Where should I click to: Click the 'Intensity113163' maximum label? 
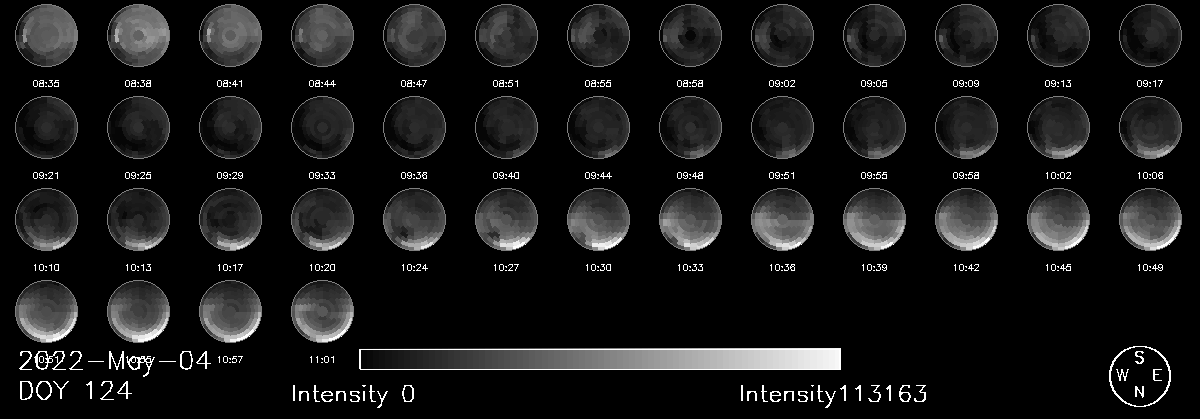click(834, 394)
